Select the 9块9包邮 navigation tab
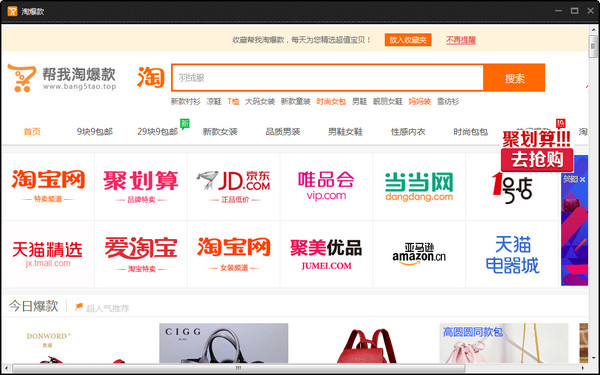The image size is (600, 375). click(x=95, y=132)
